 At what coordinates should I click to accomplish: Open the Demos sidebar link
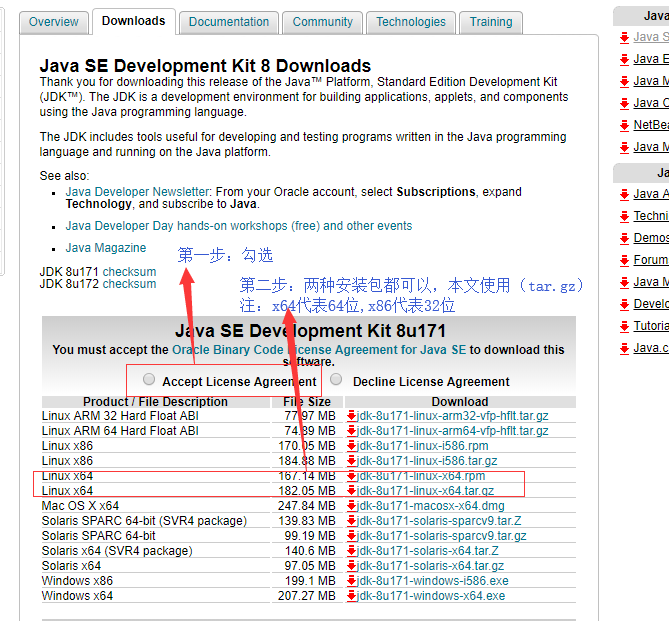coord(651,238)
